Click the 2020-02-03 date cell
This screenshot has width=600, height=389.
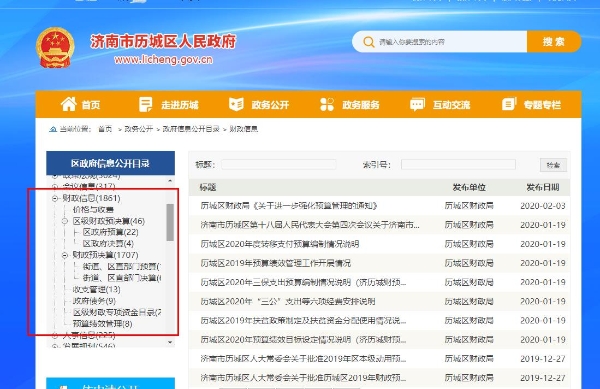[x=543, y=206]
